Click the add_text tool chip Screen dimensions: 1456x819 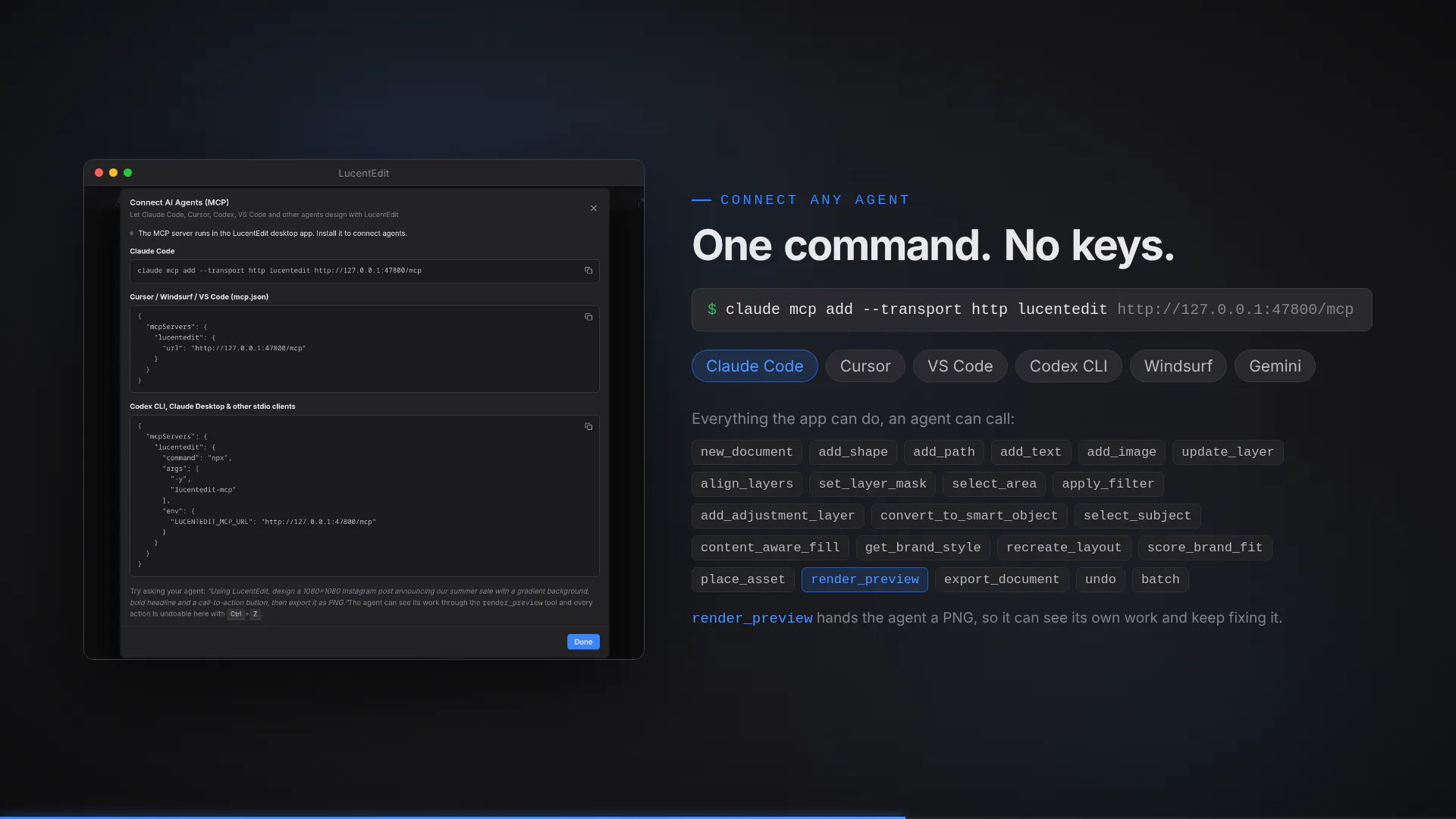click(1031, 452)
